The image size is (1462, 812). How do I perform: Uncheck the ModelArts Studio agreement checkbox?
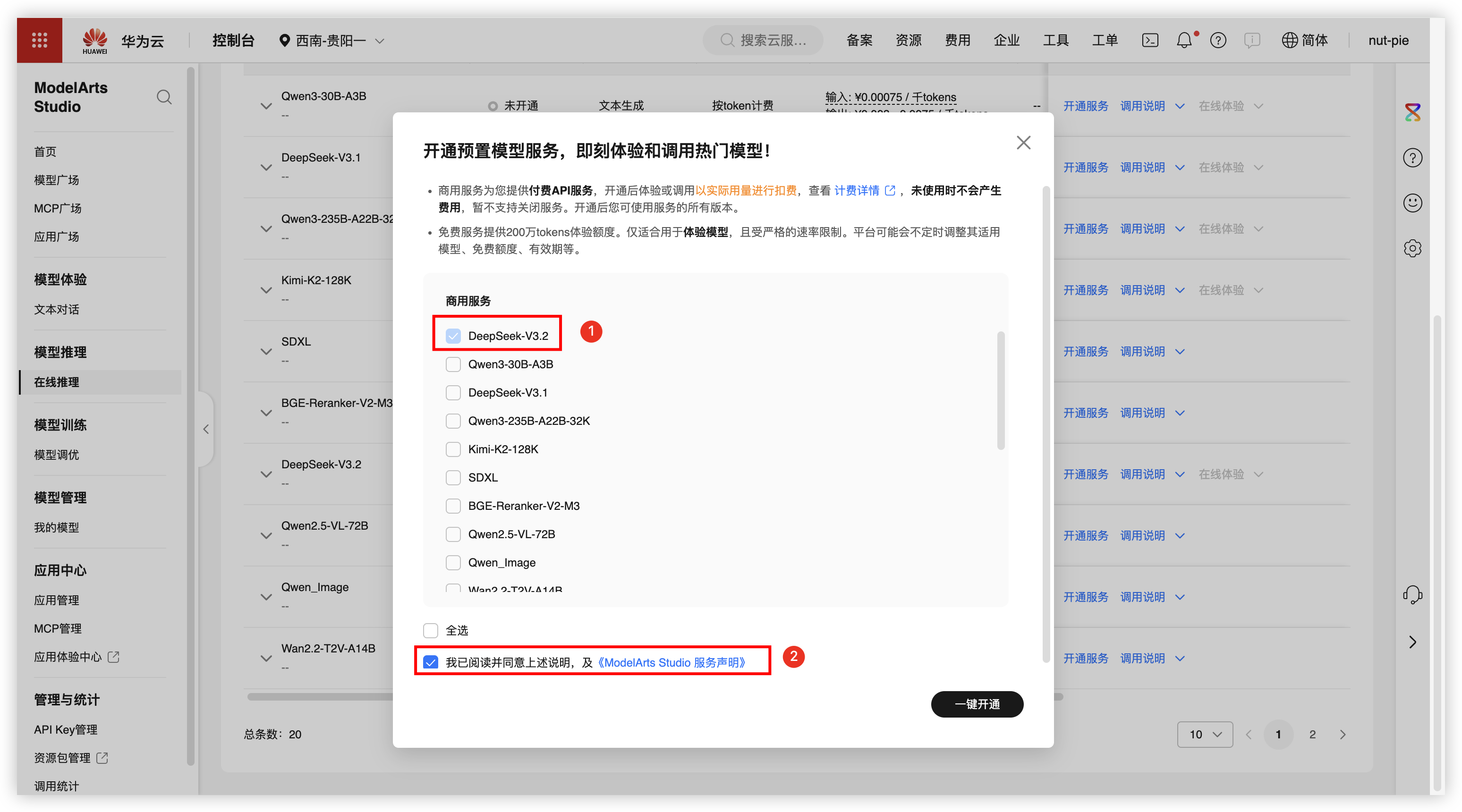pos(431,662)
